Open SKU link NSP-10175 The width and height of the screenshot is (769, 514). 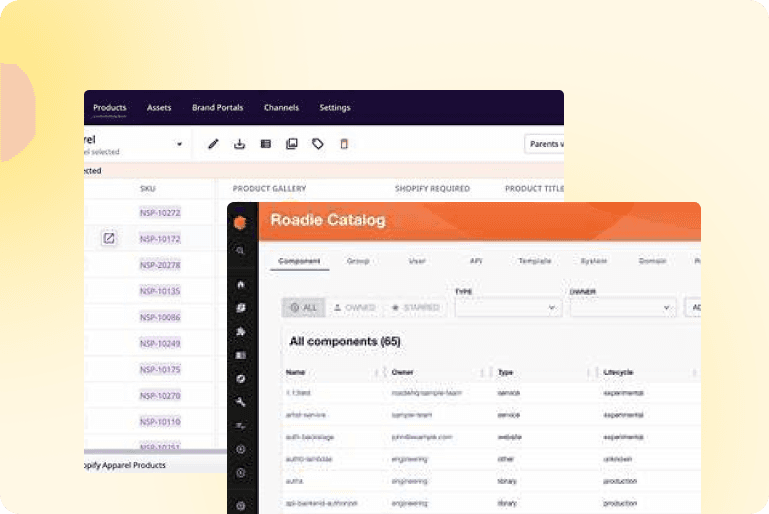tap(160, 369)
